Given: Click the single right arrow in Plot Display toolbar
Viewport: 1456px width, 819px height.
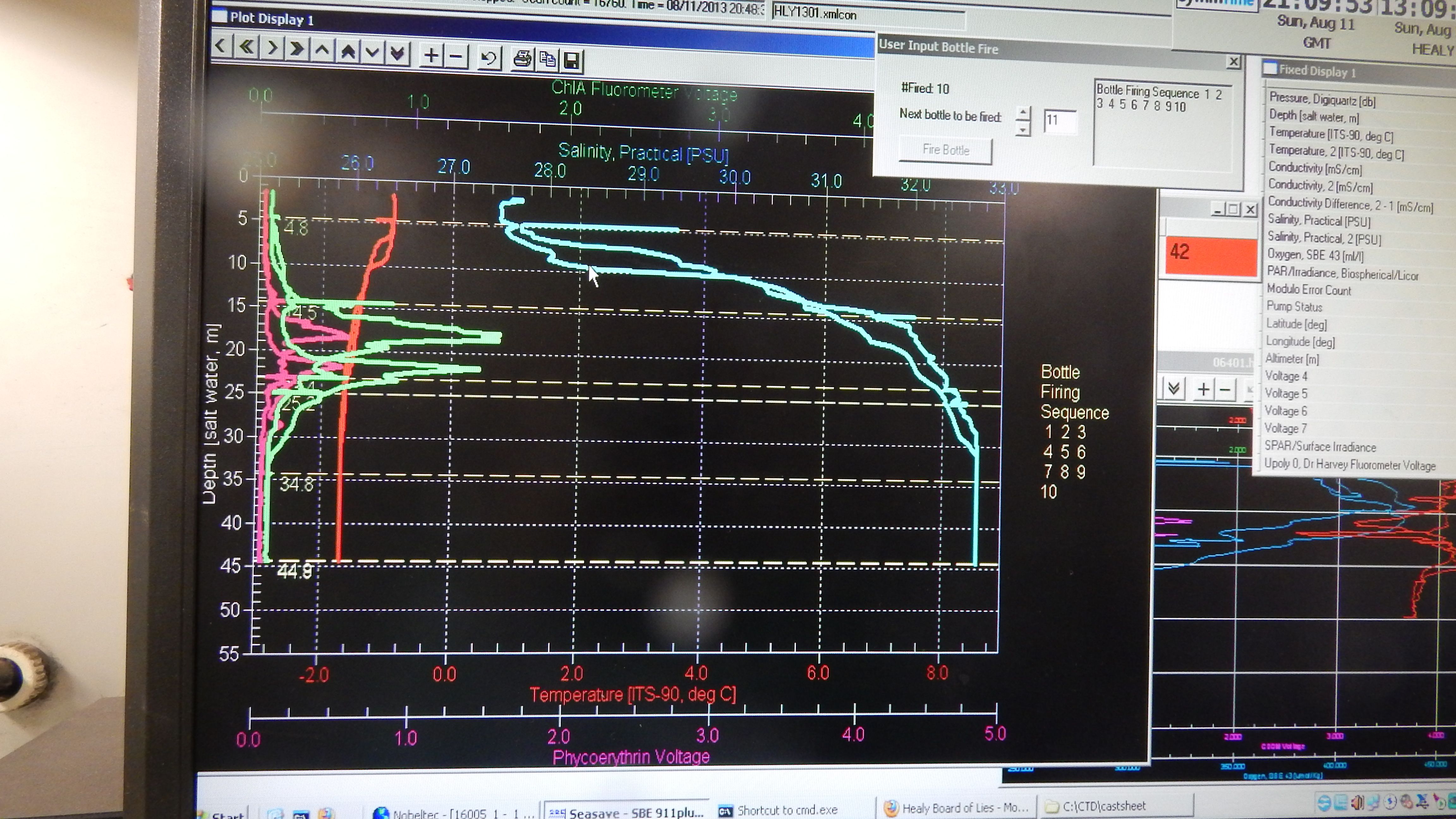Looking at the screenshot, I should [272, 47].
